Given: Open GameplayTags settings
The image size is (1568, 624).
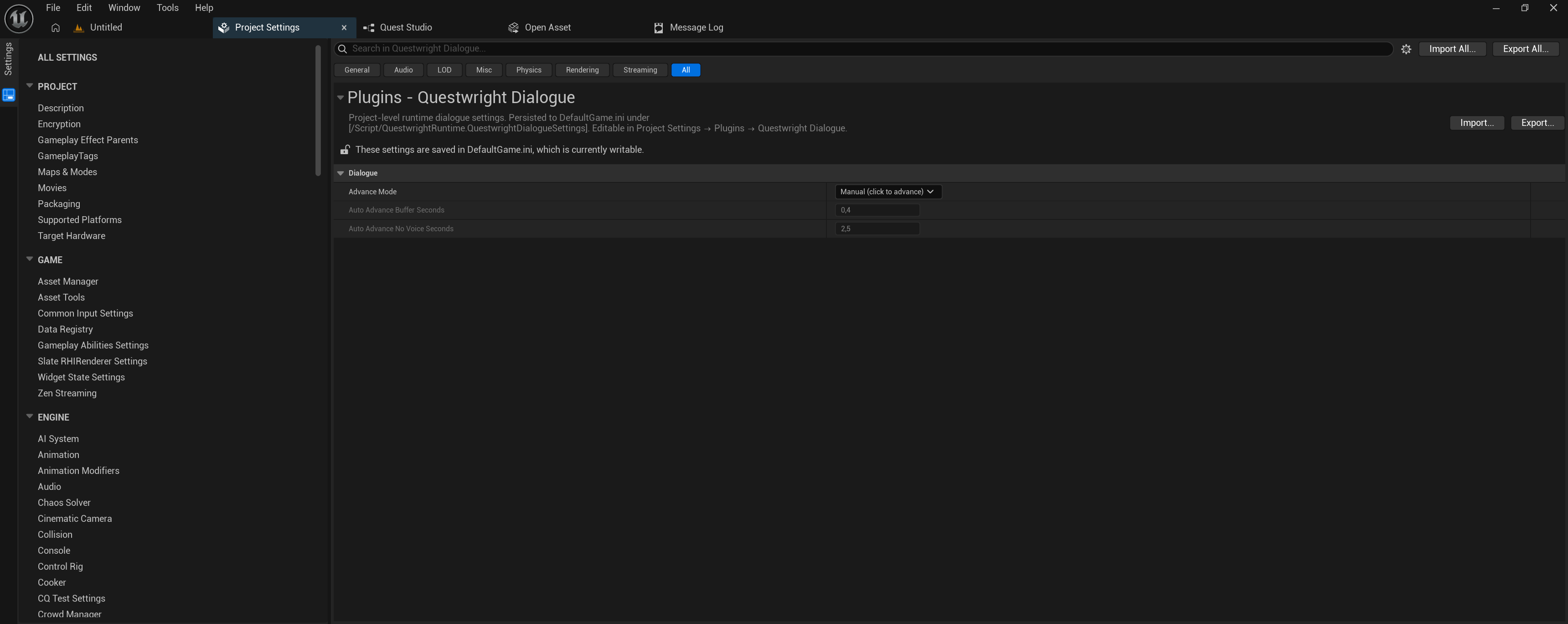Looking at the screenshot, I should coord(67,156).
